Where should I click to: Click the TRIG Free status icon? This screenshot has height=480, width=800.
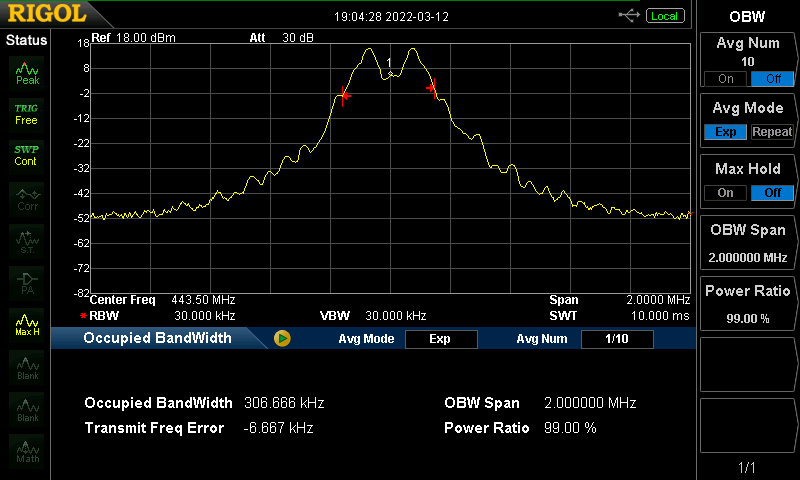click(27, 113)
